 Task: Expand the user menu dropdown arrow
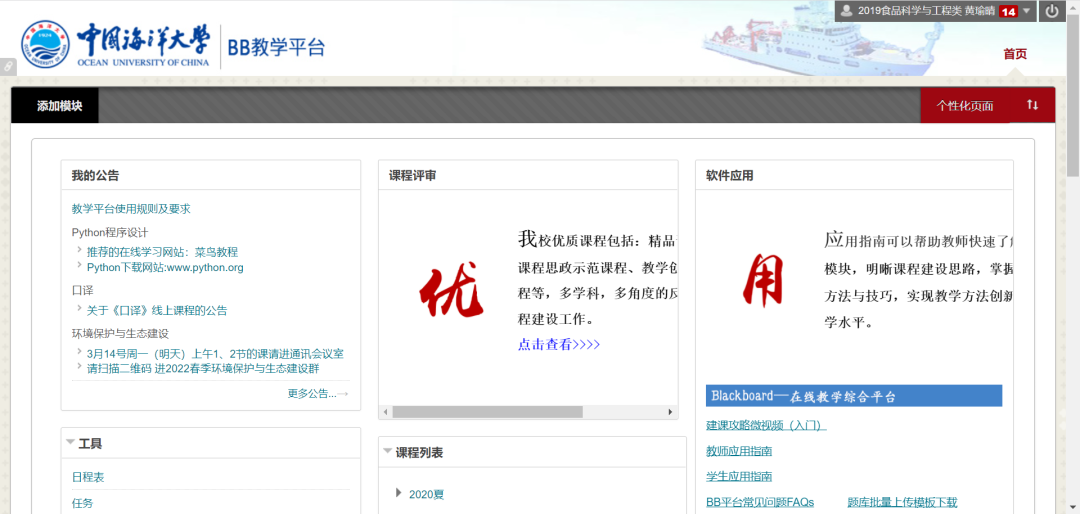pyautogui.click(x=1026, y=11)
